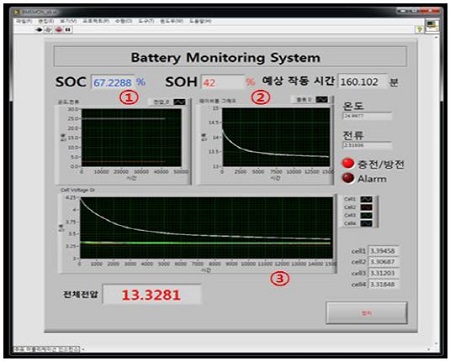Click the SOH value field showing 42
Viewport: 450px width, 361px height.
(222, 82)
